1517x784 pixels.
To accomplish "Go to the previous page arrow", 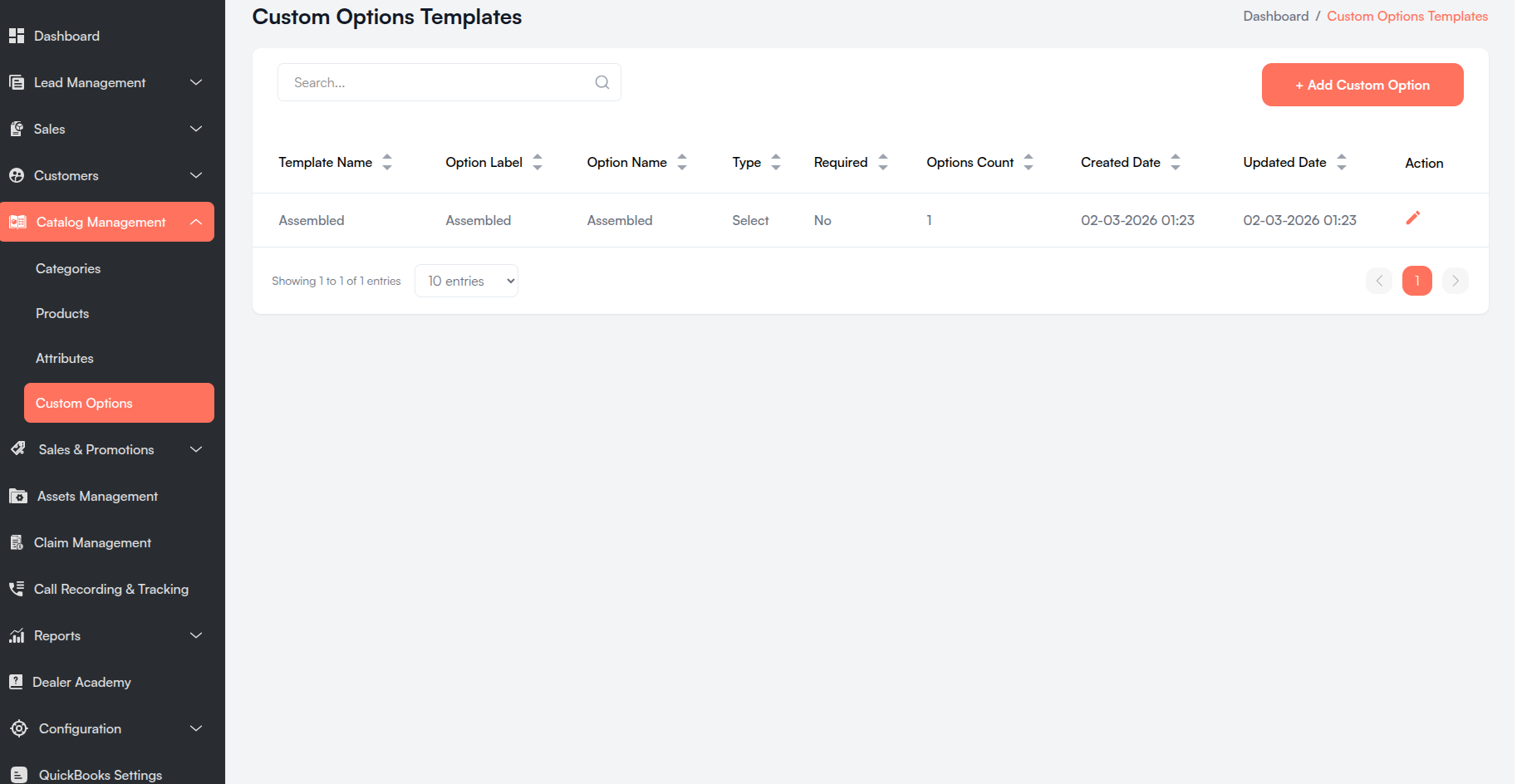I will click(x=1379, y=281).
